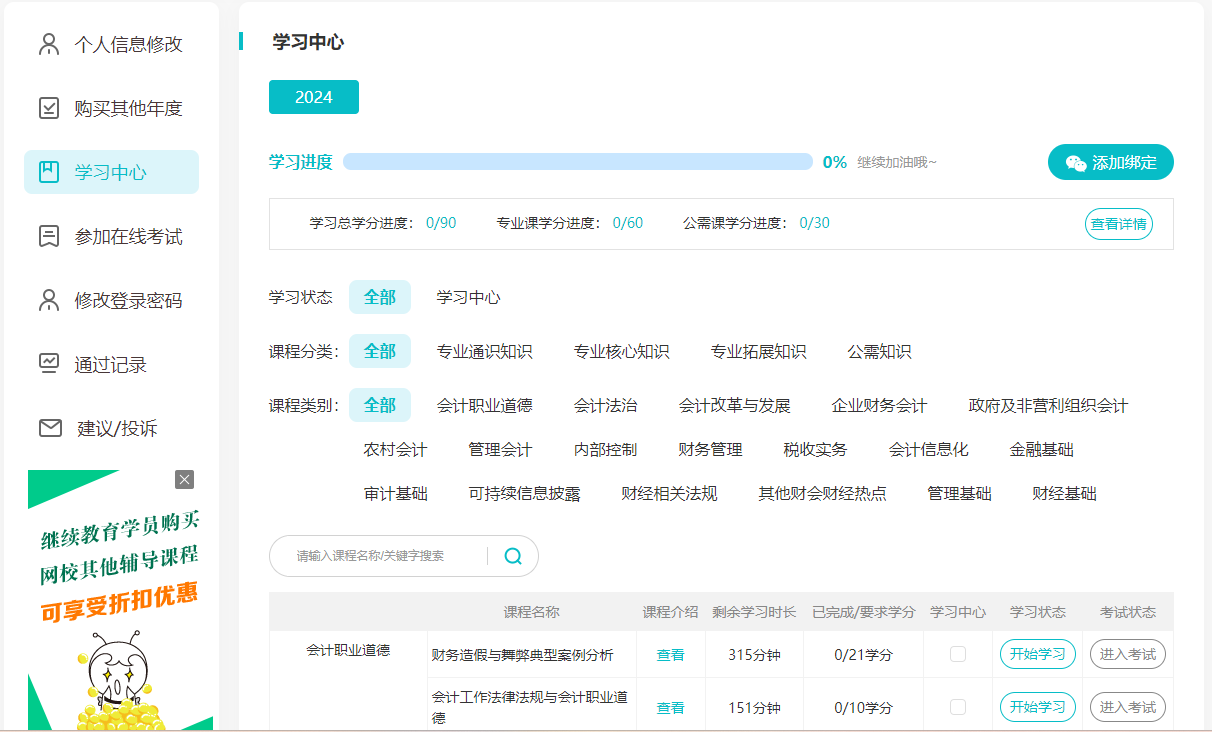Select the 购买其他年度 sidebar icon
1212x732 pixels.
click(48, 108)
